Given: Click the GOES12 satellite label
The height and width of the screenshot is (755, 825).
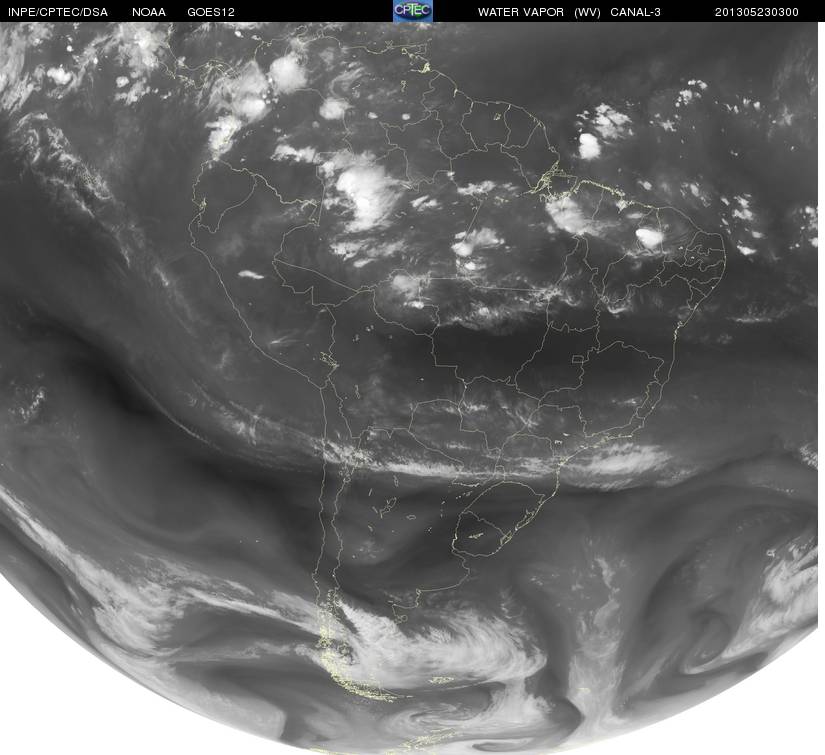Looking at the screenshot, I should point(211,12).
